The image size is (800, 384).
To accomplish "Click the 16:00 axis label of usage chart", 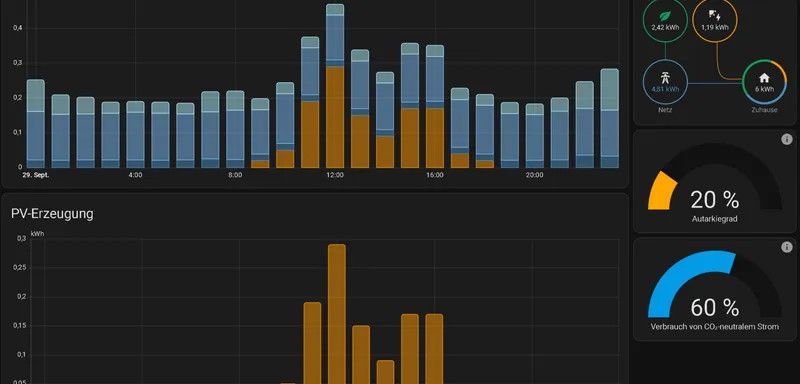I will [x=435, y=175].
